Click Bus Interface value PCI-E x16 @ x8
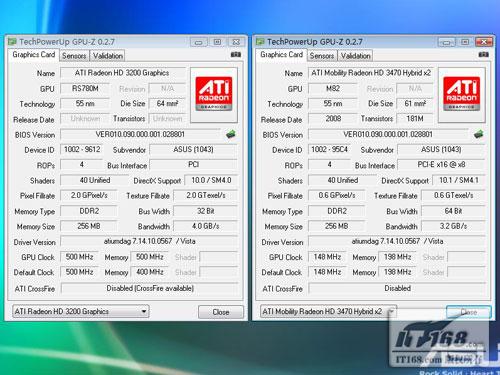 pos(441,165)
